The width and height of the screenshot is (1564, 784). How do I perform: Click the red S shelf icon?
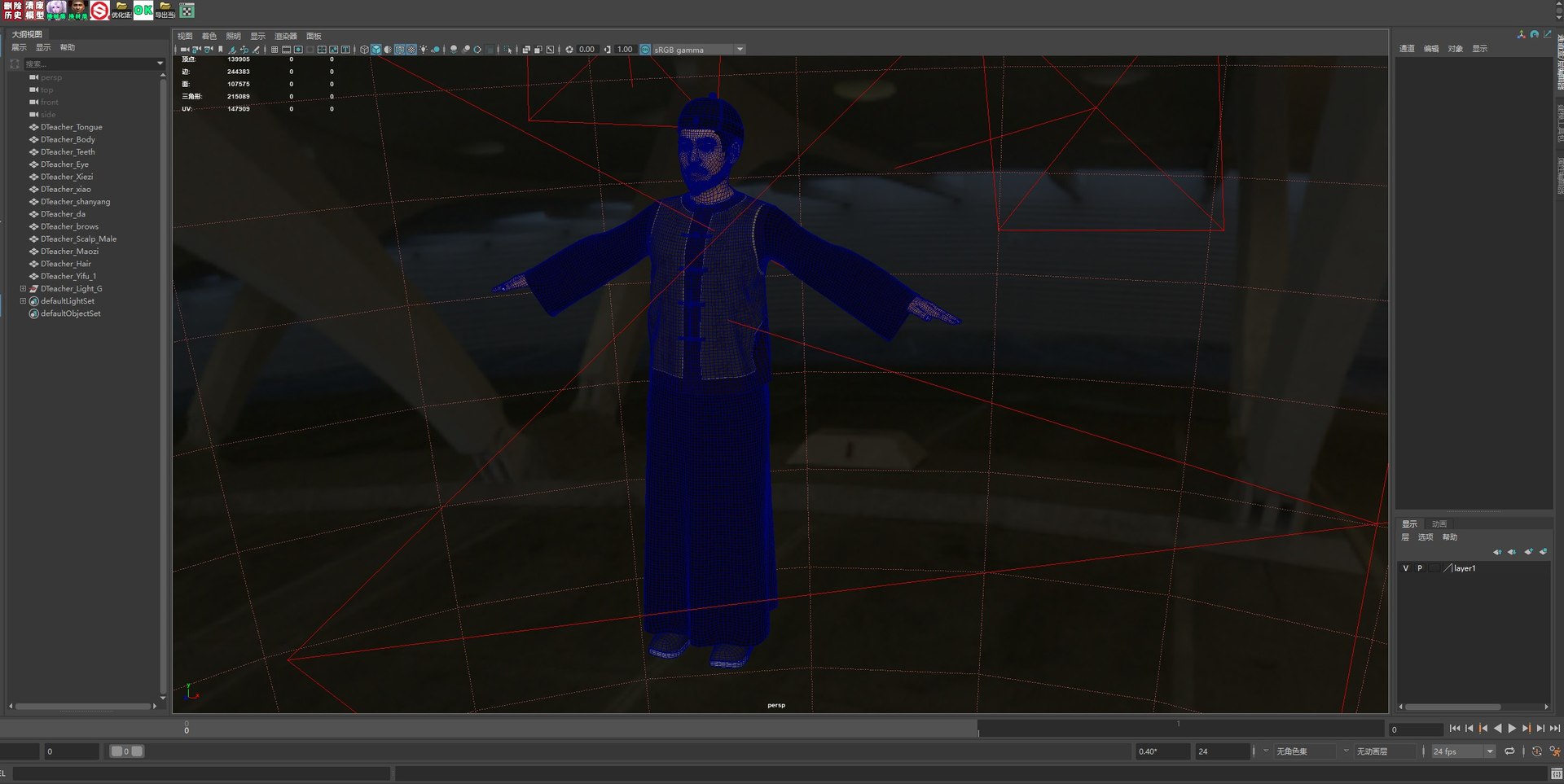click(x=99, y=11)
